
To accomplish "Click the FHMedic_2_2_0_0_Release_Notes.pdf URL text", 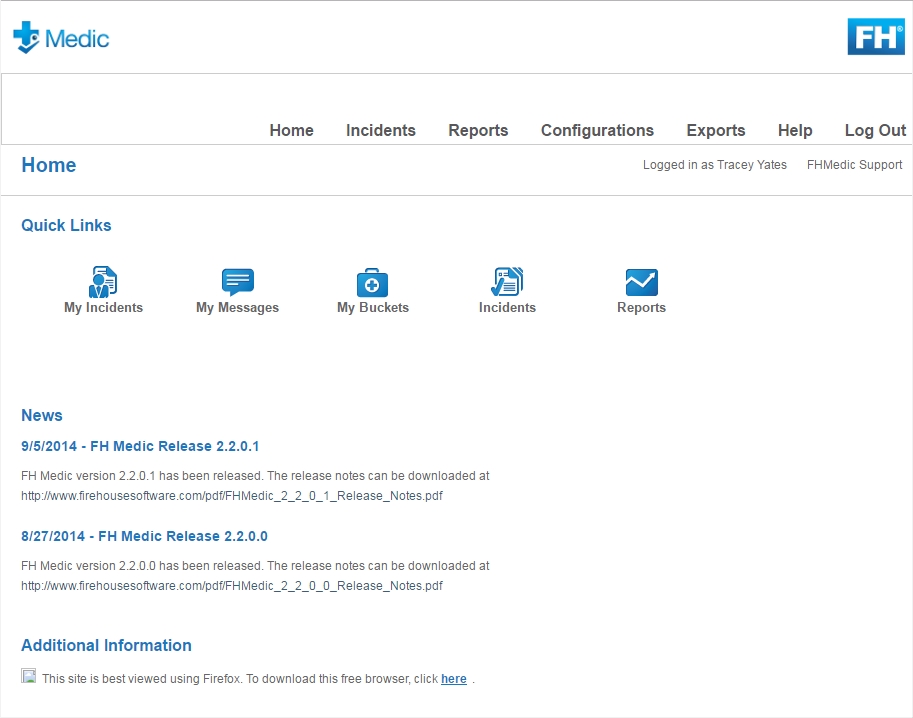I will tap(232, 586).
